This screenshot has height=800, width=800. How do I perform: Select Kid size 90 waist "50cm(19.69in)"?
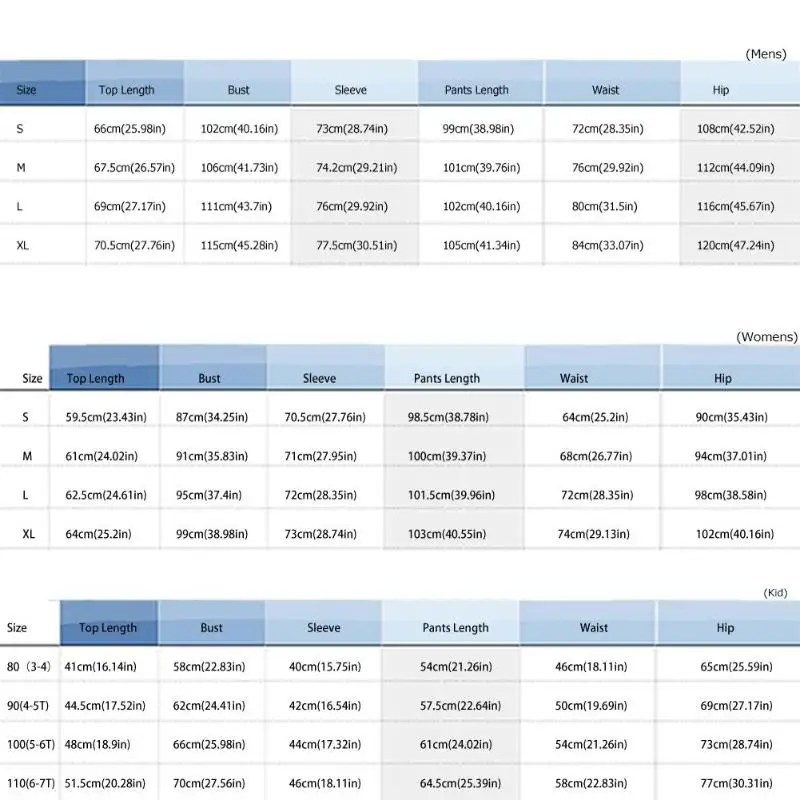pos(591,706)
